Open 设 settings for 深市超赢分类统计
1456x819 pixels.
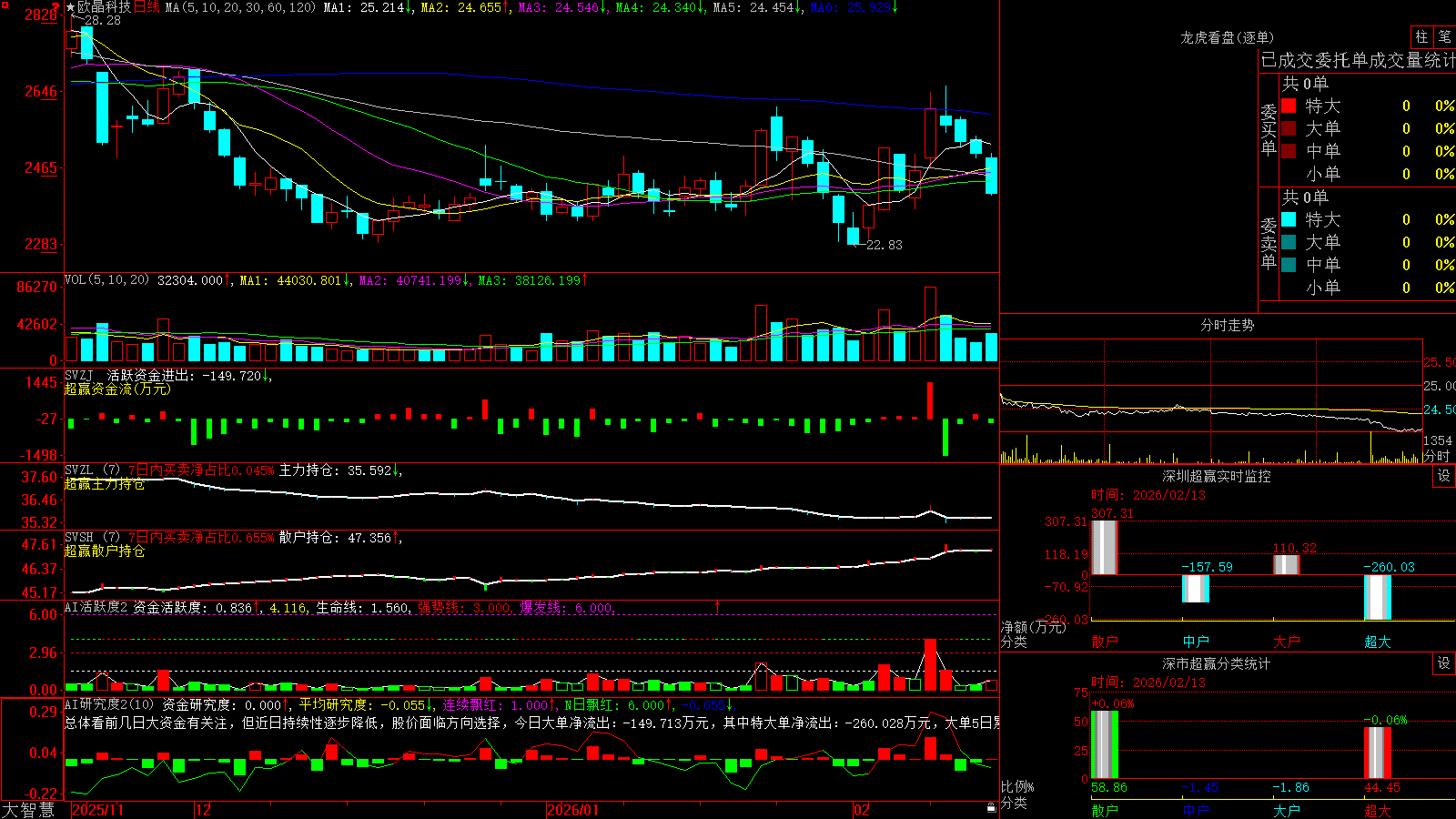point(1444,663)
